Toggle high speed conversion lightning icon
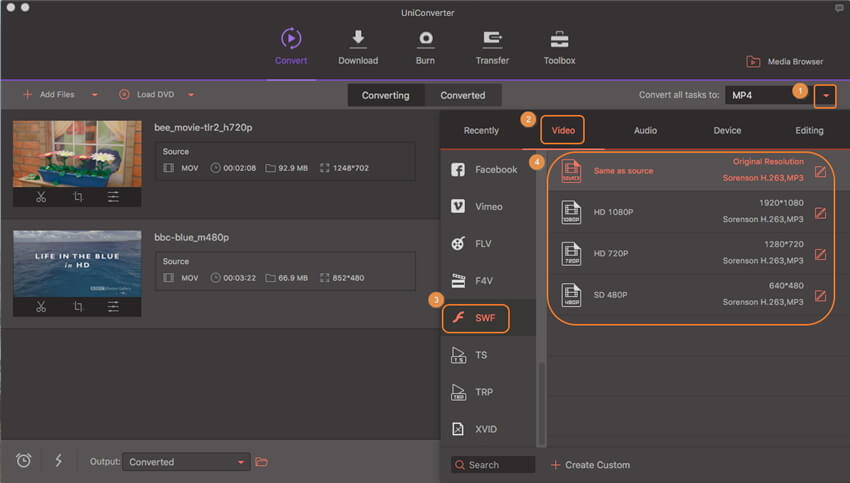The image size is (850, 483). coord(59,461)
